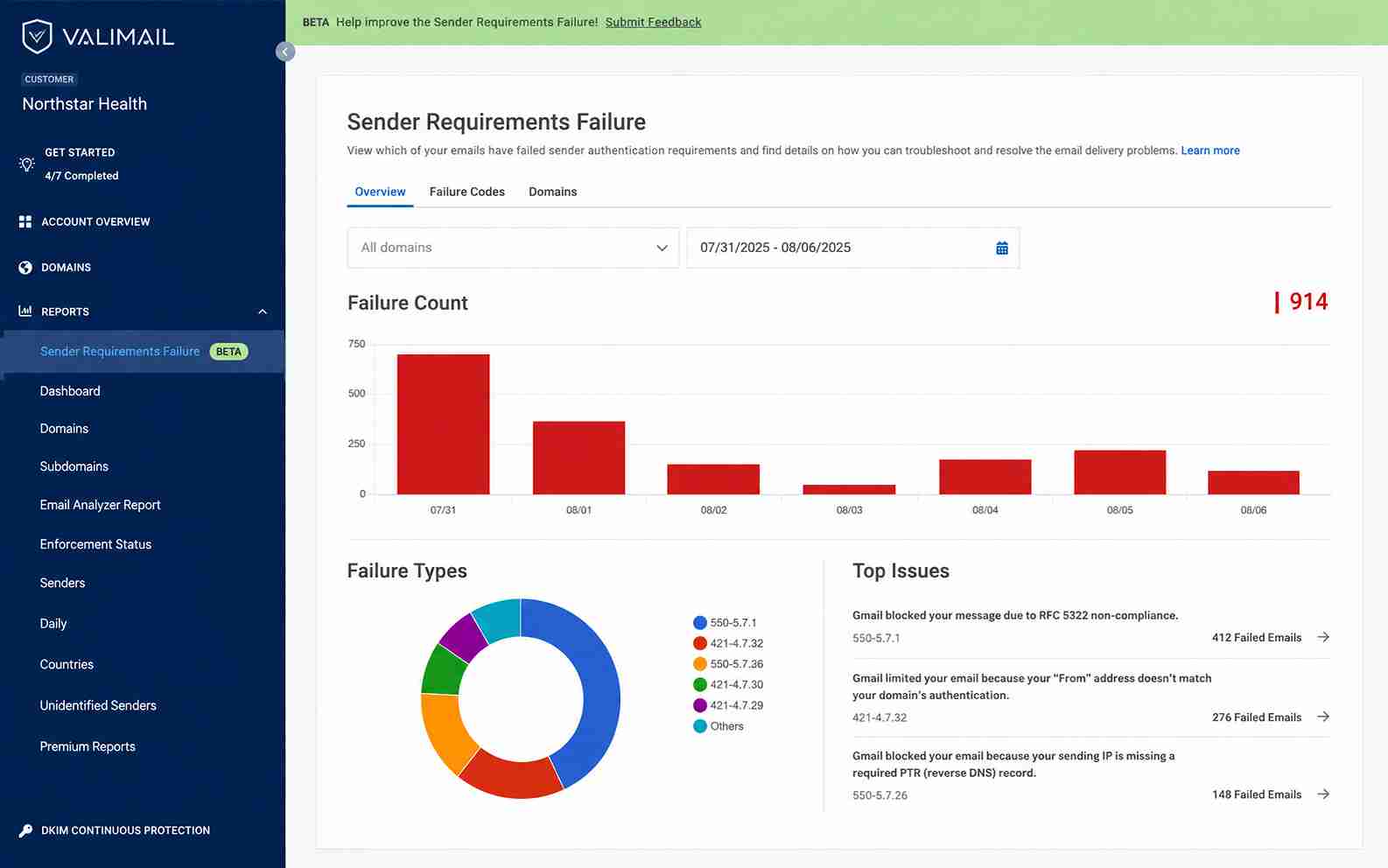Open the All domains dropdown
Image resolution: width=1388 pixels, height=868 pixels.
(513, 248)
